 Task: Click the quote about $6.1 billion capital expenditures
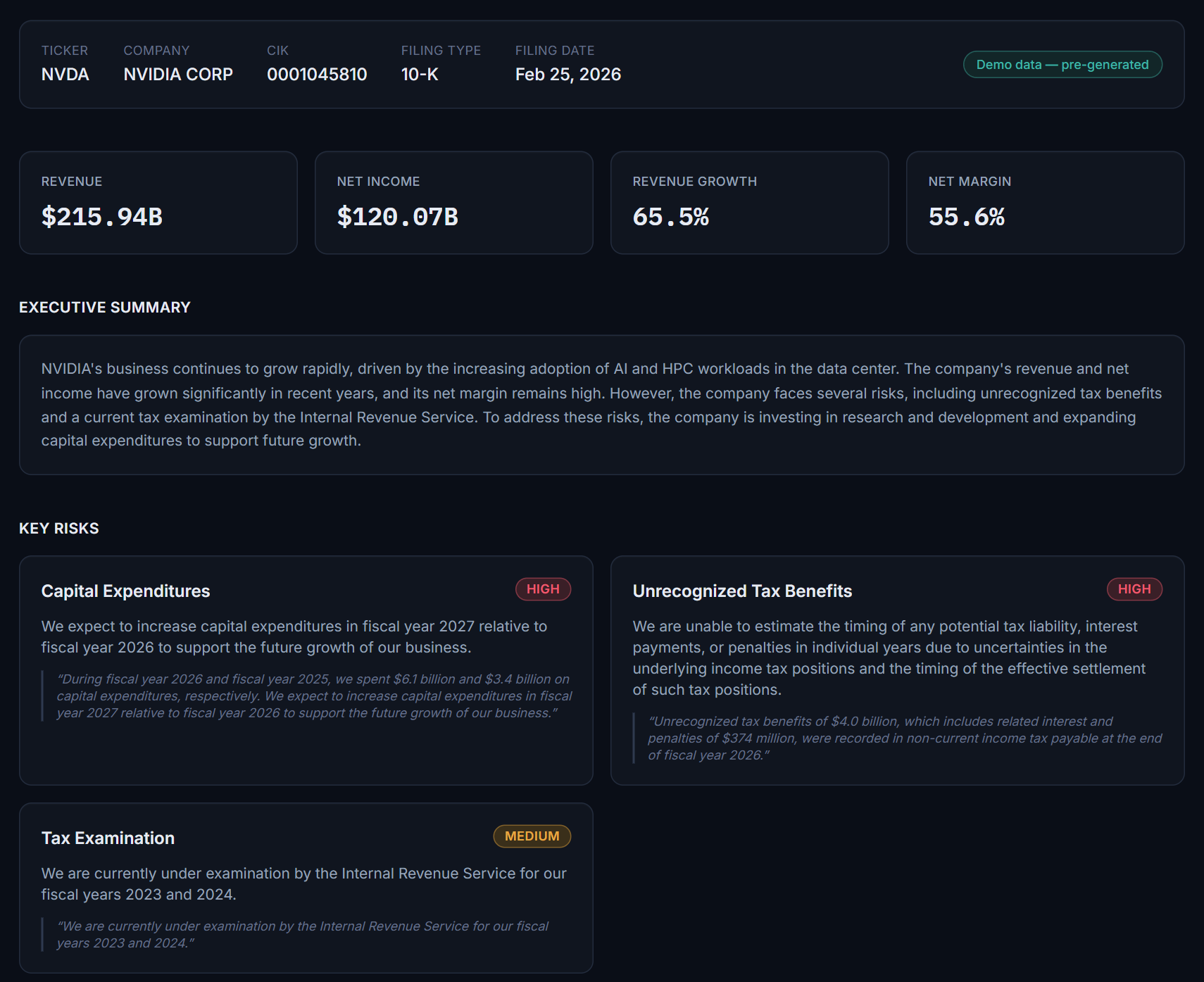point(314,696)
